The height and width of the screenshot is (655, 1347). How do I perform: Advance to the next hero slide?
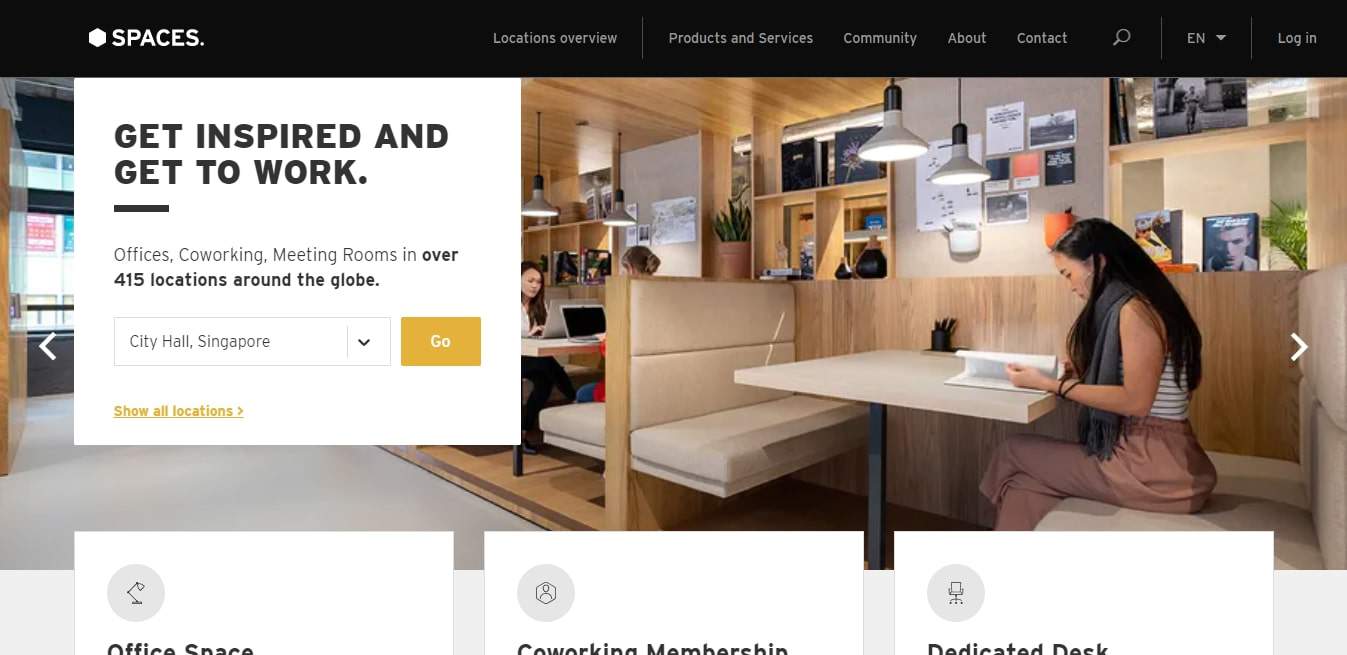click(x=1299, y=346)
